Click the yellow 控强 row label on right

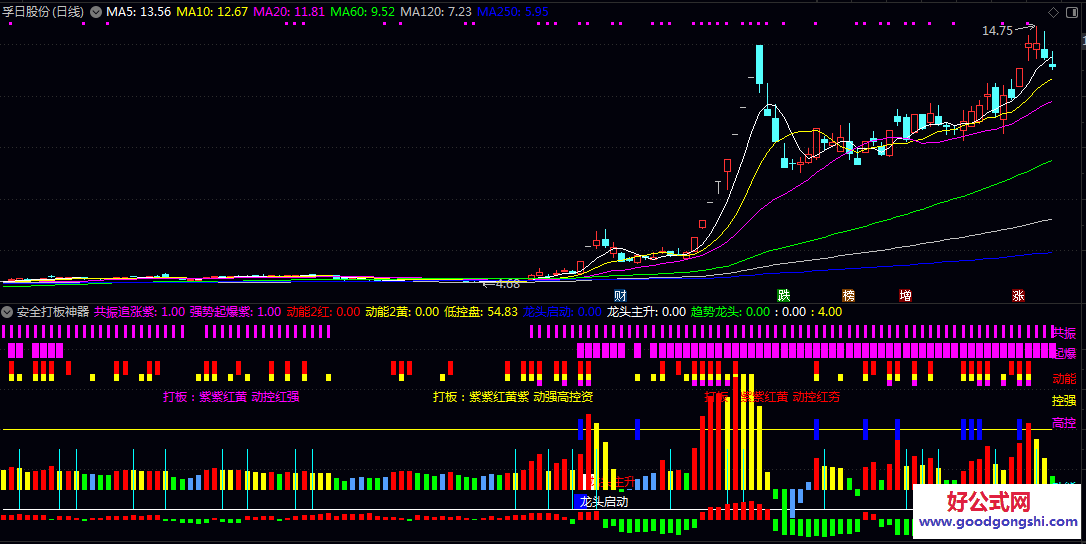(x=1064, y=401)
